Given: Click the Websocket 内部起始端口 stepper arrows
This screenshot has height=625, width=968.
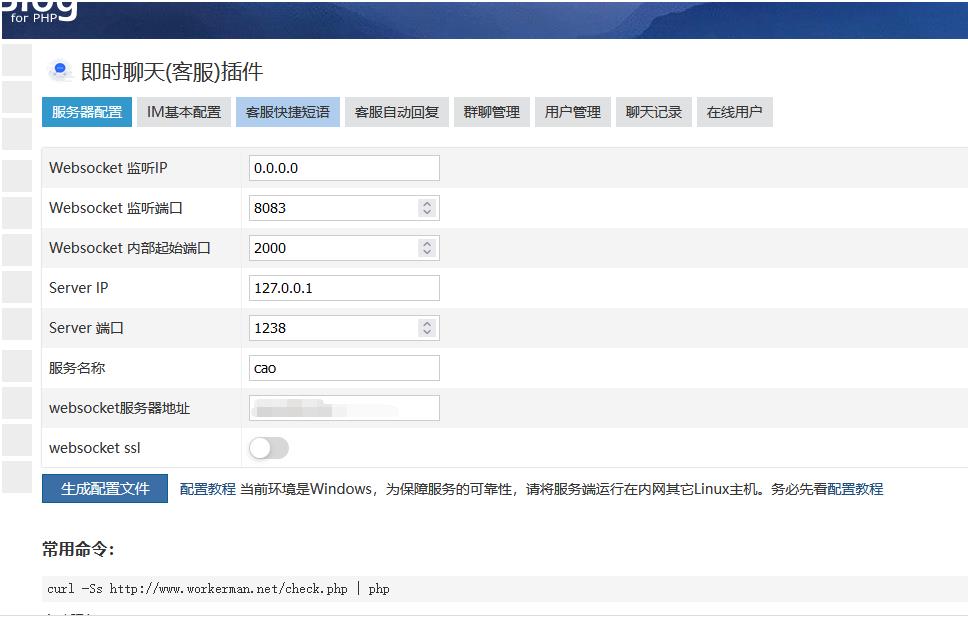Looking at the screenshot, I should click(x=427, y=248).
